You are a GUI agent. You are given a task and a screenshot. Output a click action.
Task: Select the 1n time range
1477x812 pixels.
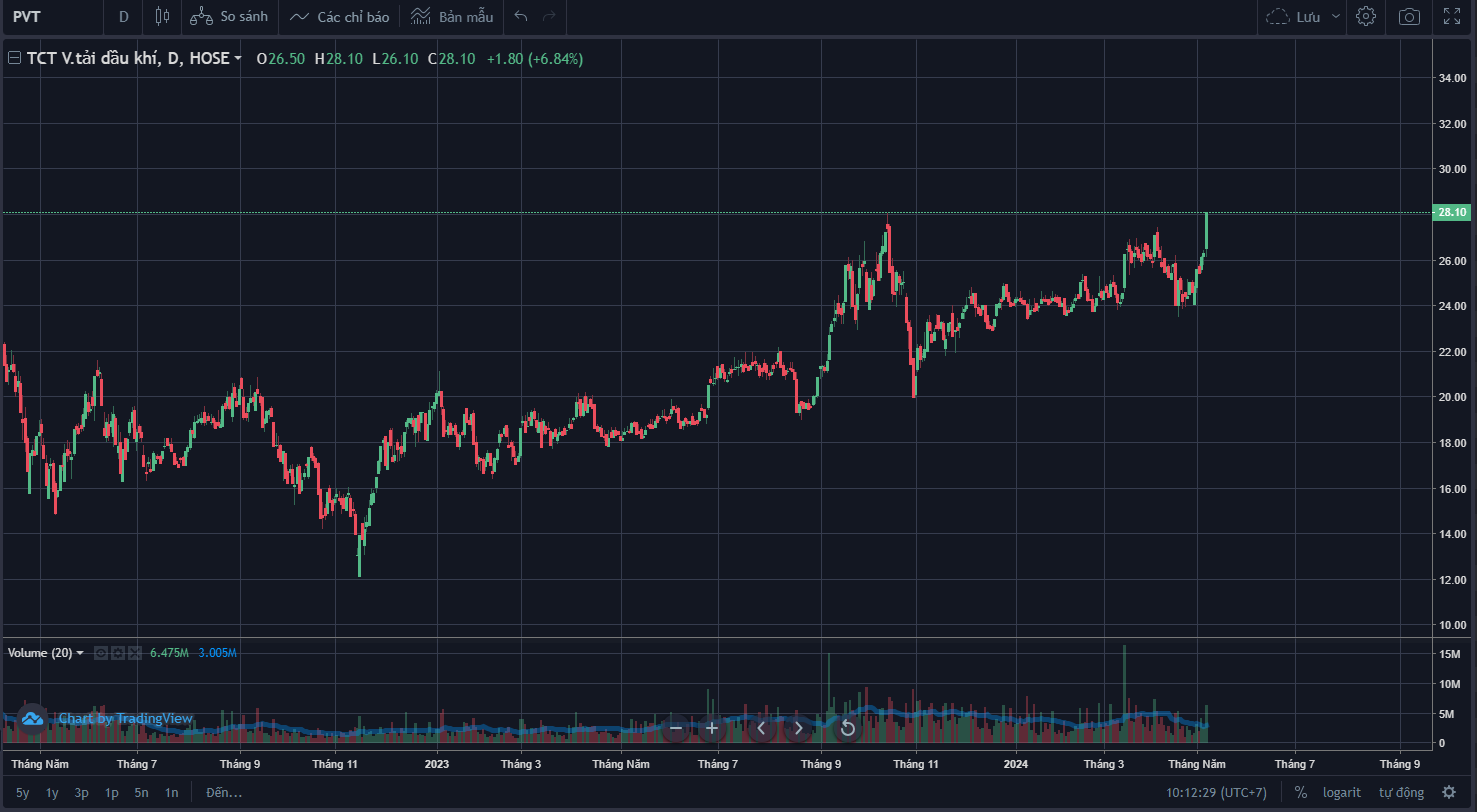(172, 793)
